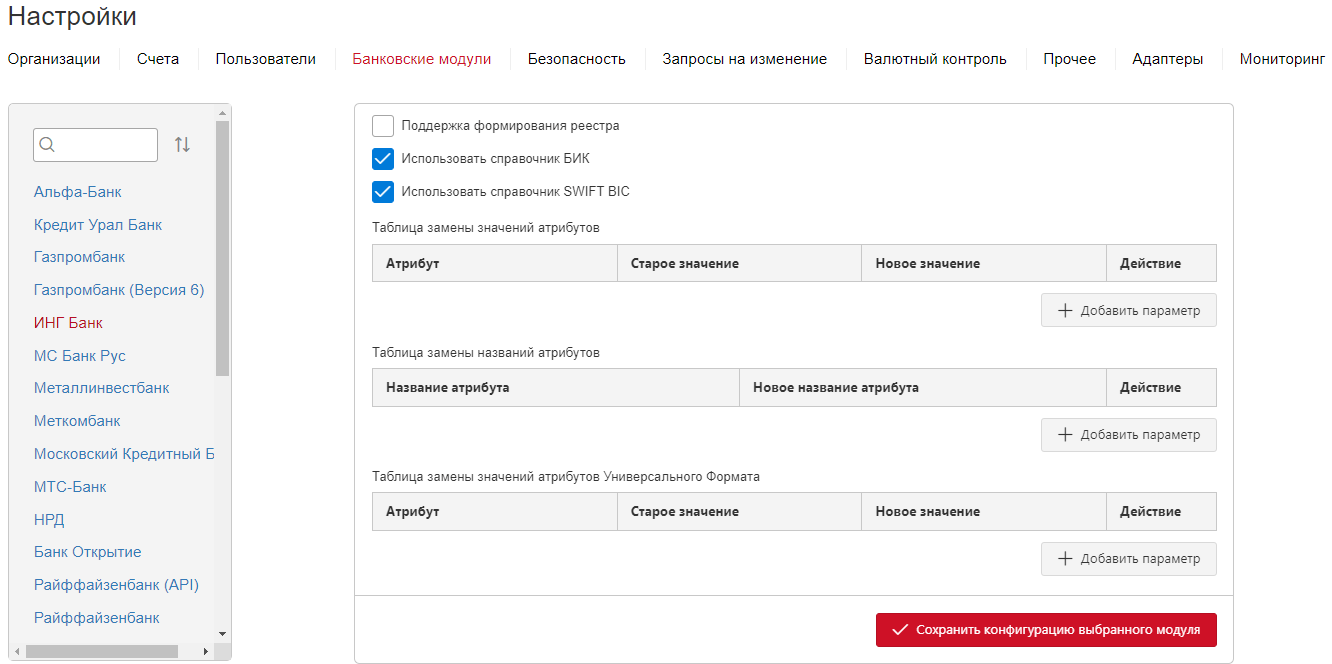Open the Организации tab

click(x=54, y=59)
